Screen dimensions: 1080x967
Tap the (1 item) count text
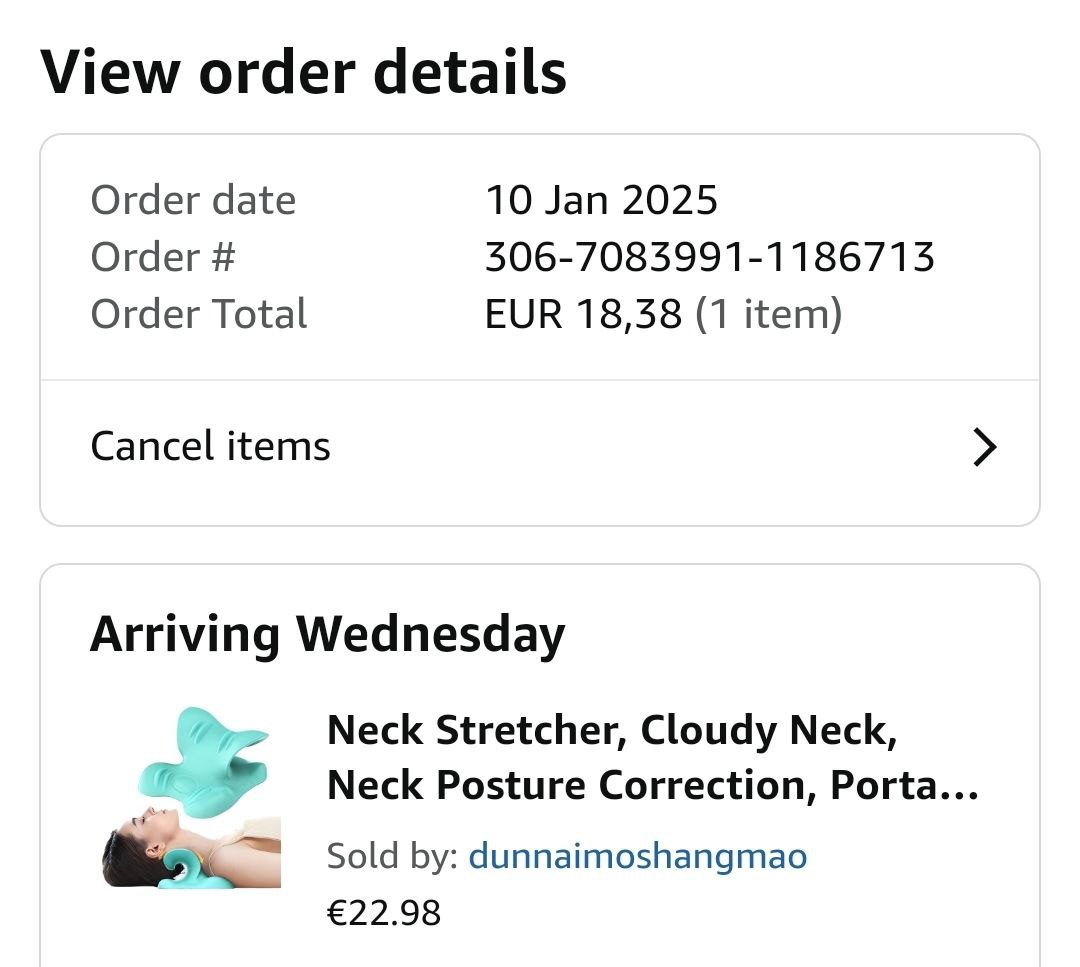pyautogui.click(x=768, y=315)
